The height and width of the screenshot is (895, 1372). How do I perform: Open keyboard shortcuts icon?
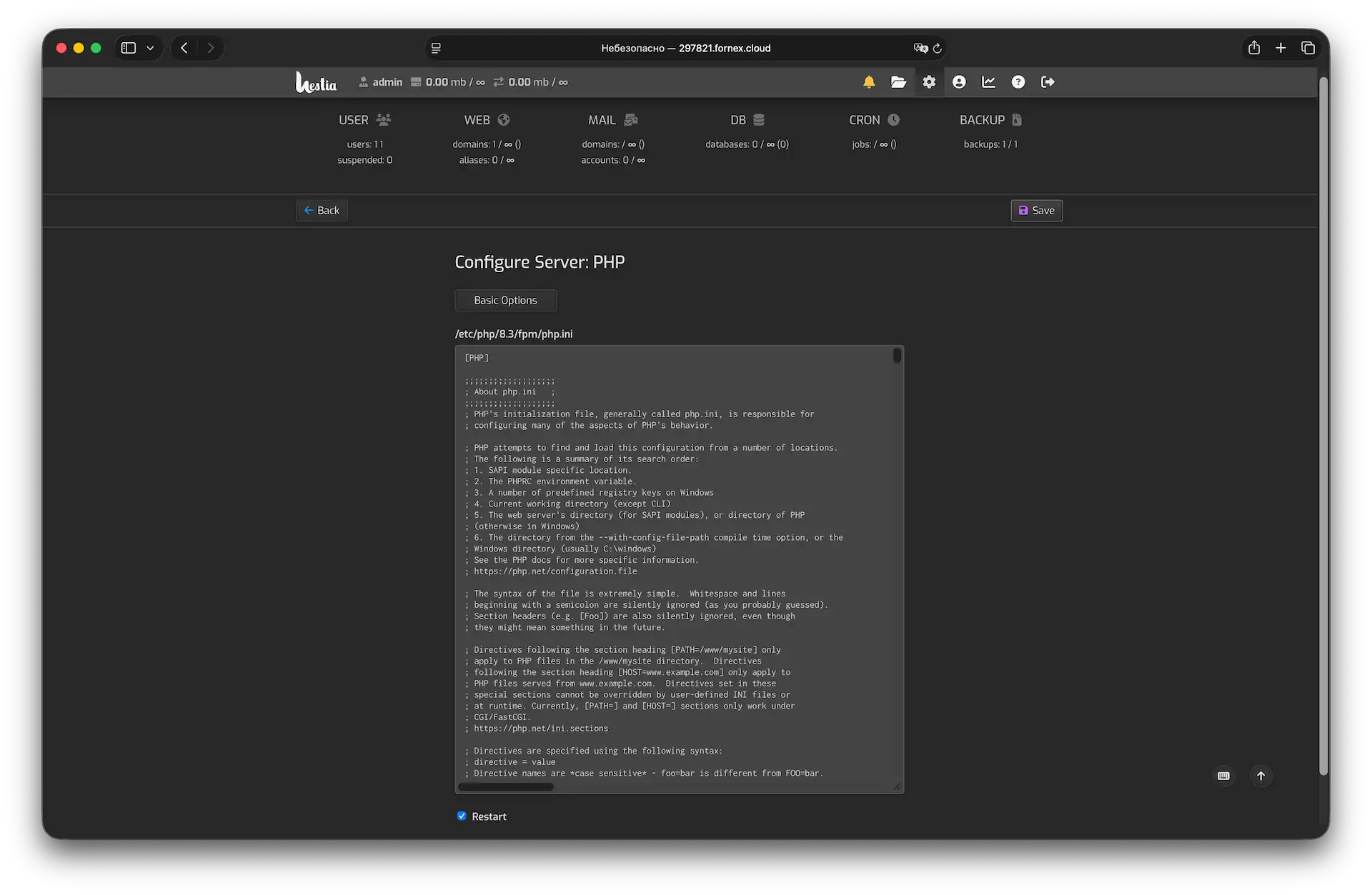(1223, 776)
